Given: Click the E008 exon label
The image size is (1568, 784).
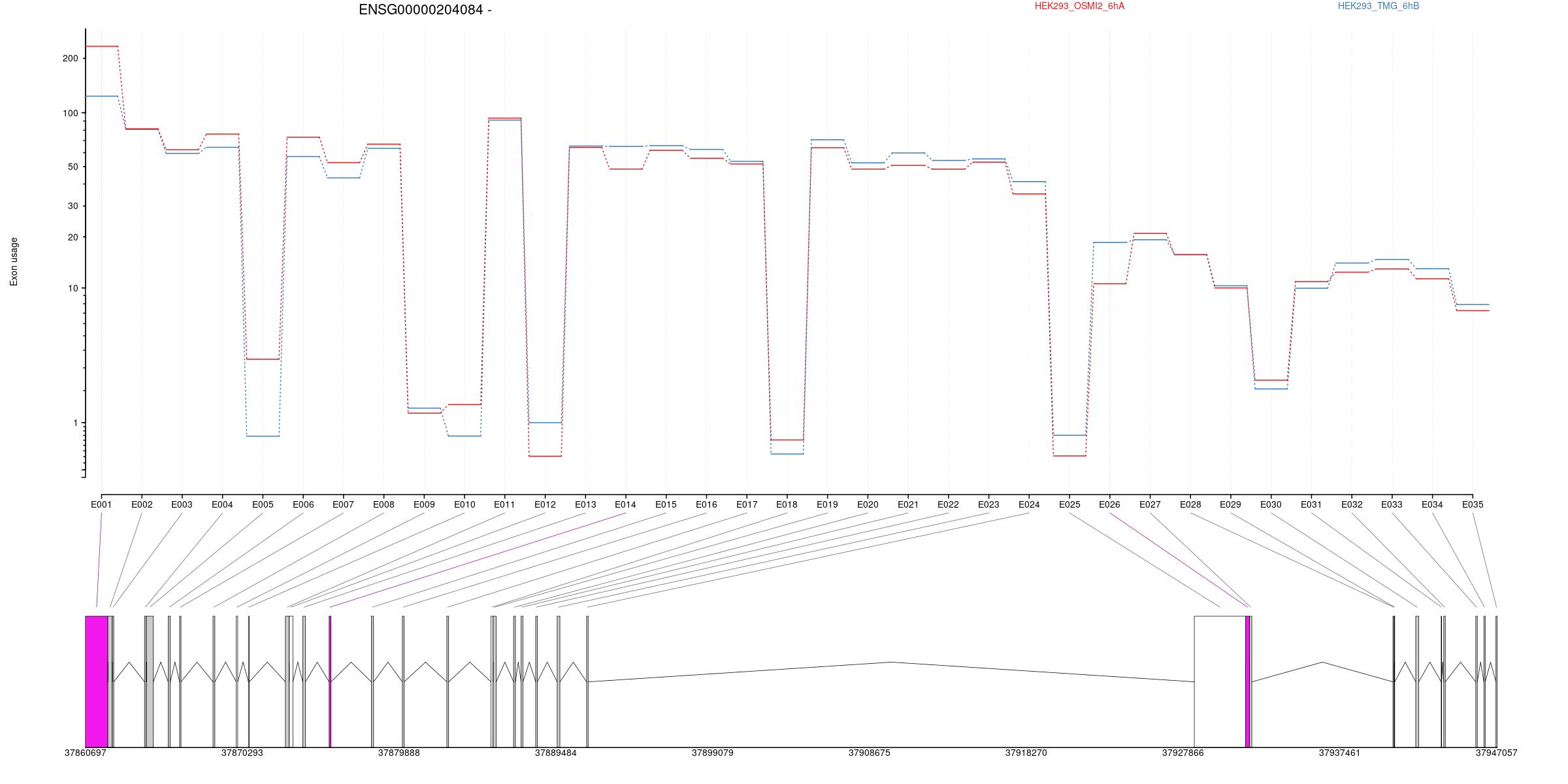Looking at the screenshot, I should pos(384,504).
